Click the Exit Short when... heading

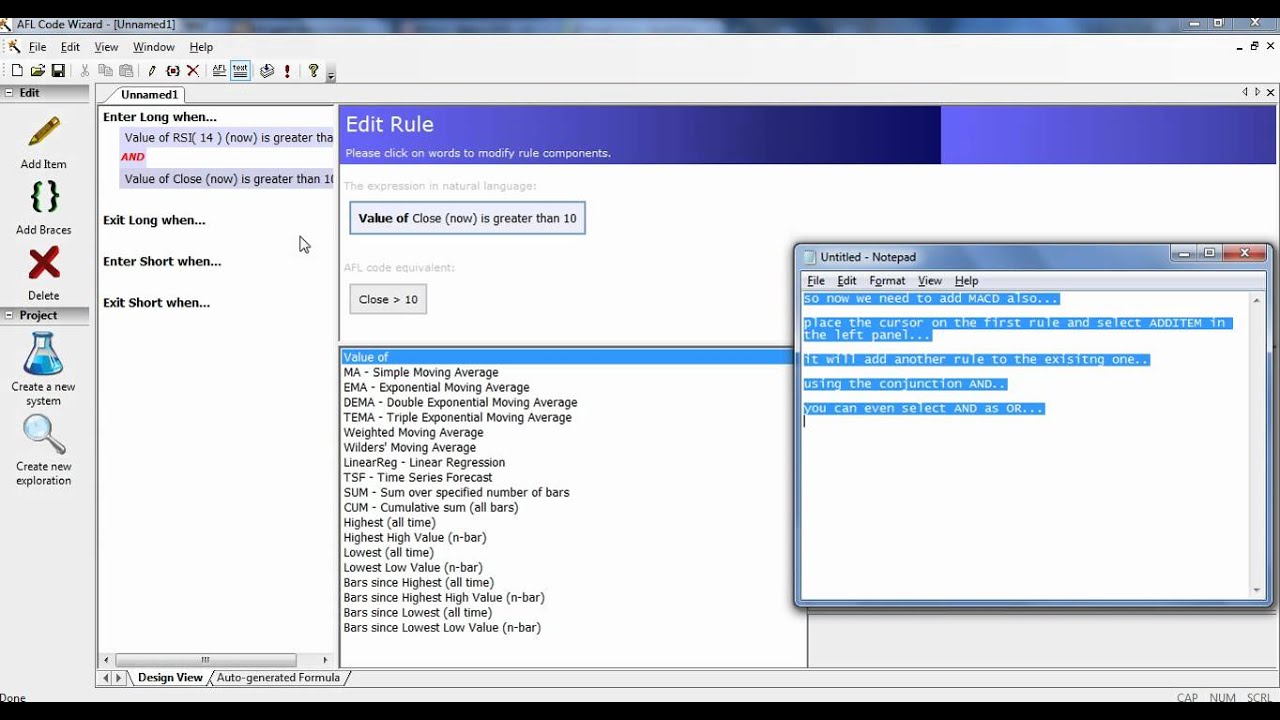tap(156, 302)
